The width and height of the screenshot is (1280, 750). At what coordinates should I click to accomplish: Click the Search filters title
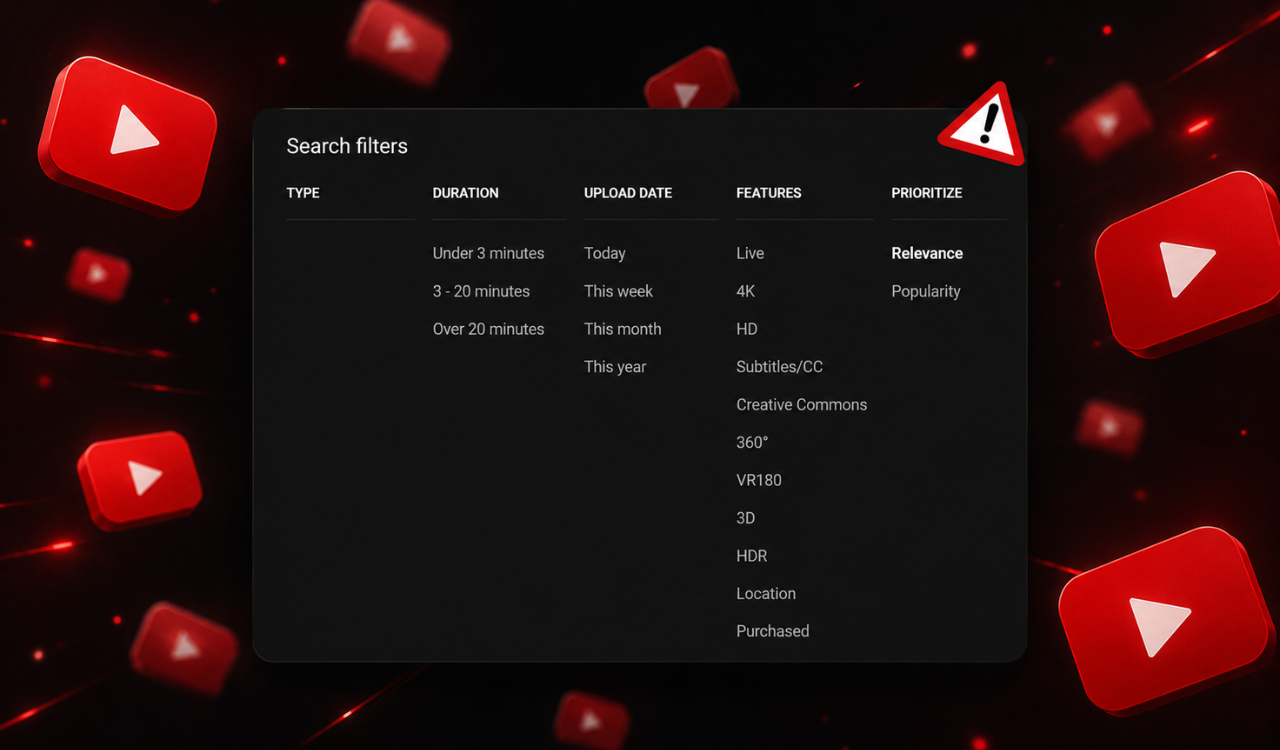[347, 146]
